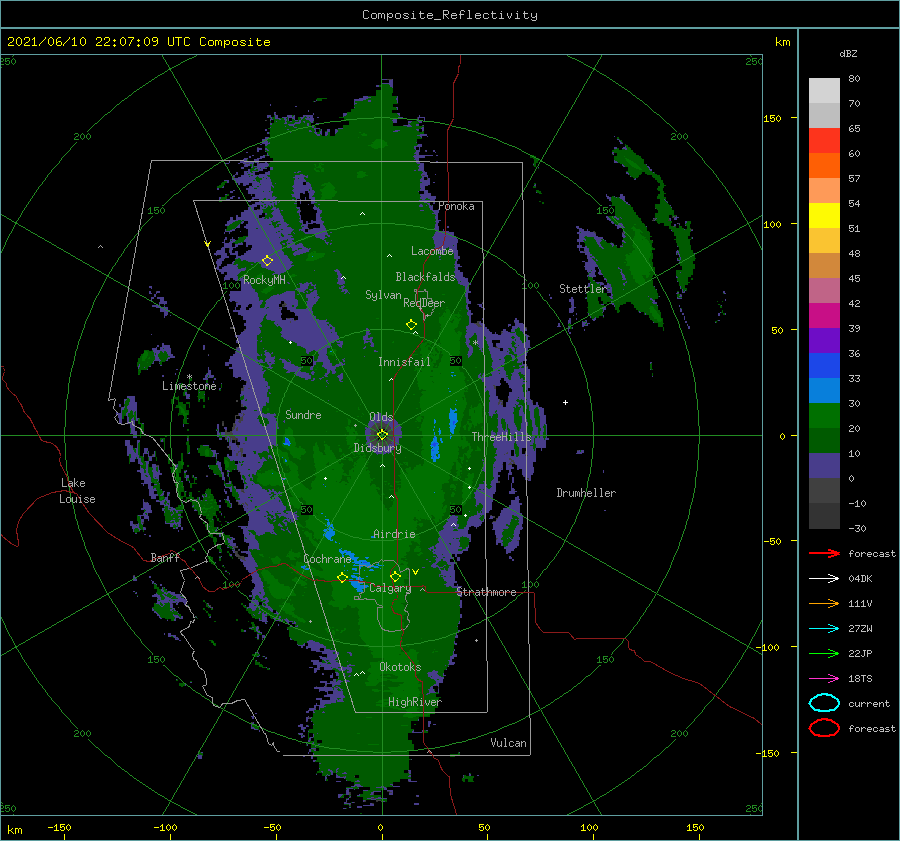Select the orange 111V arrow icon
This screenshot has width=900, height=841.
824,603
